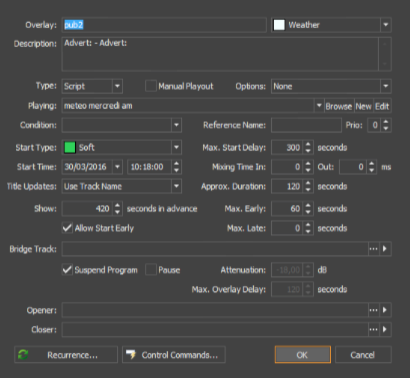Click the Mixing Time In value field
410x378 pixels.
click(287, 167)
